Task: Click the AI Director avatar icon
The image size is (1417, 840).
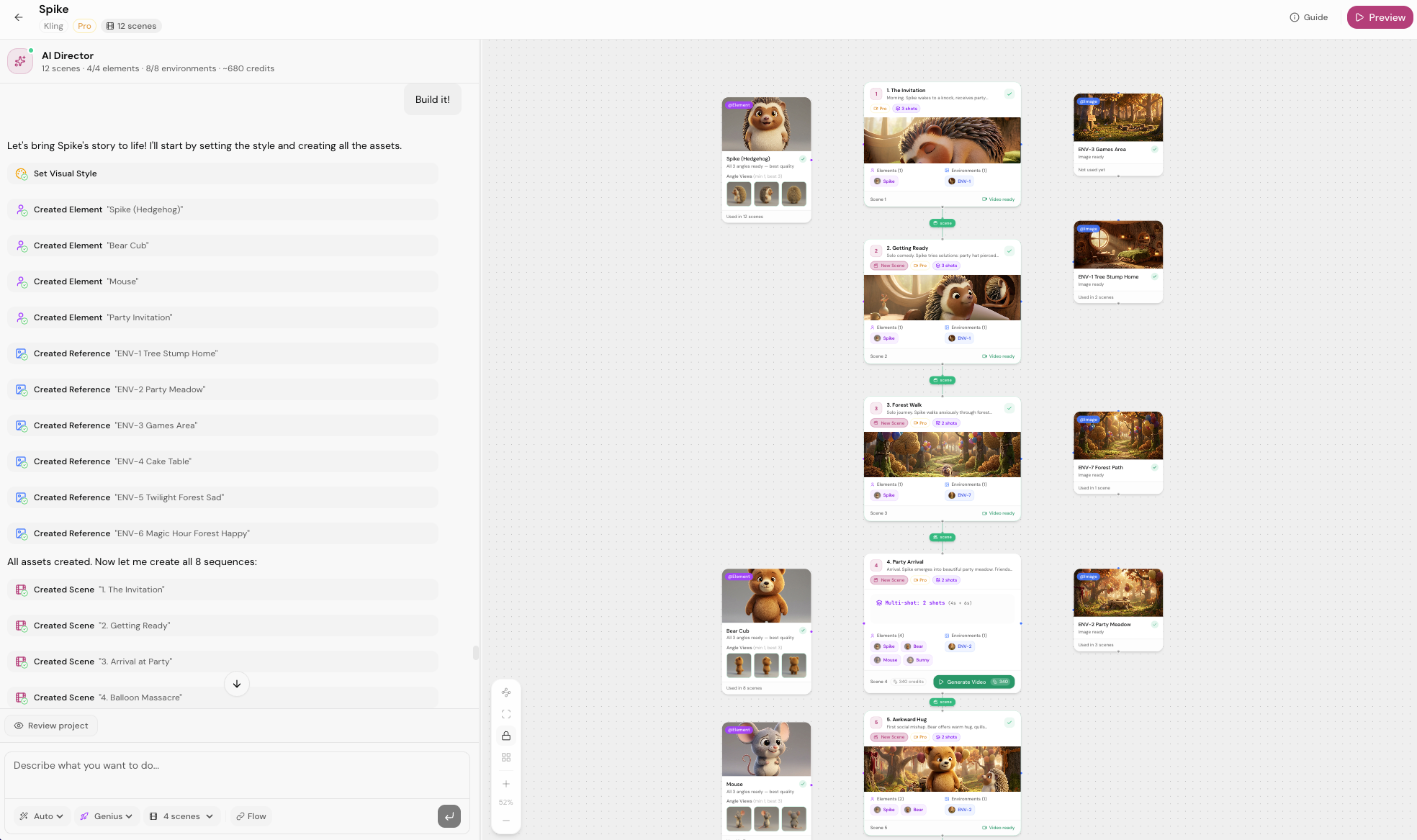Action: (20, 61)
